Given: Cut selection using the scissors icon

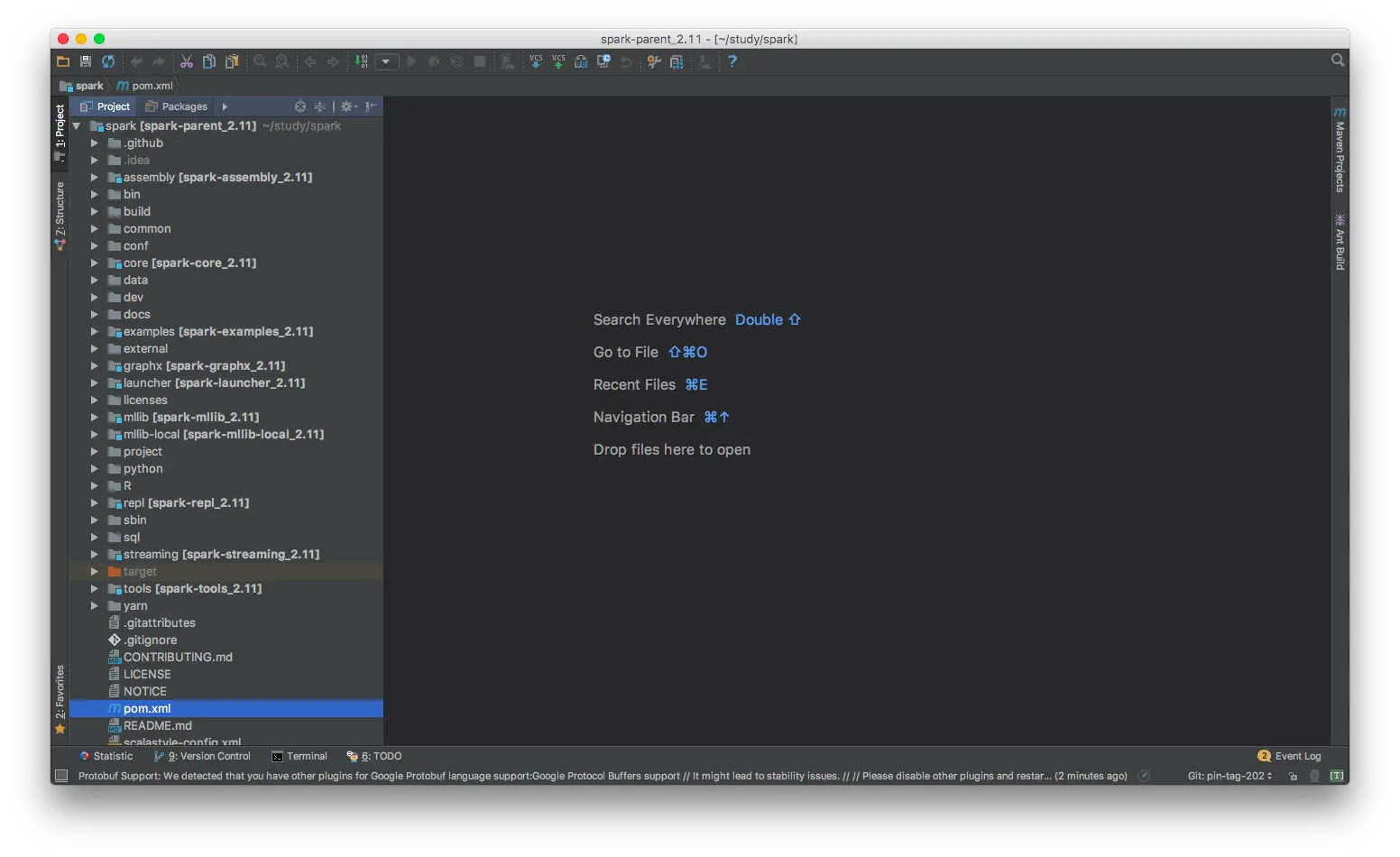Looking at the screenshot, I should click(x=187, y=61).
